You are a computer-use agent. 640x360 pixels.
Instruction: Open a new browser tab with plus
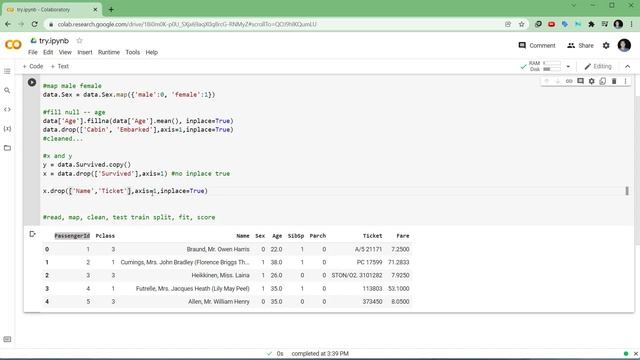point(111,9)
